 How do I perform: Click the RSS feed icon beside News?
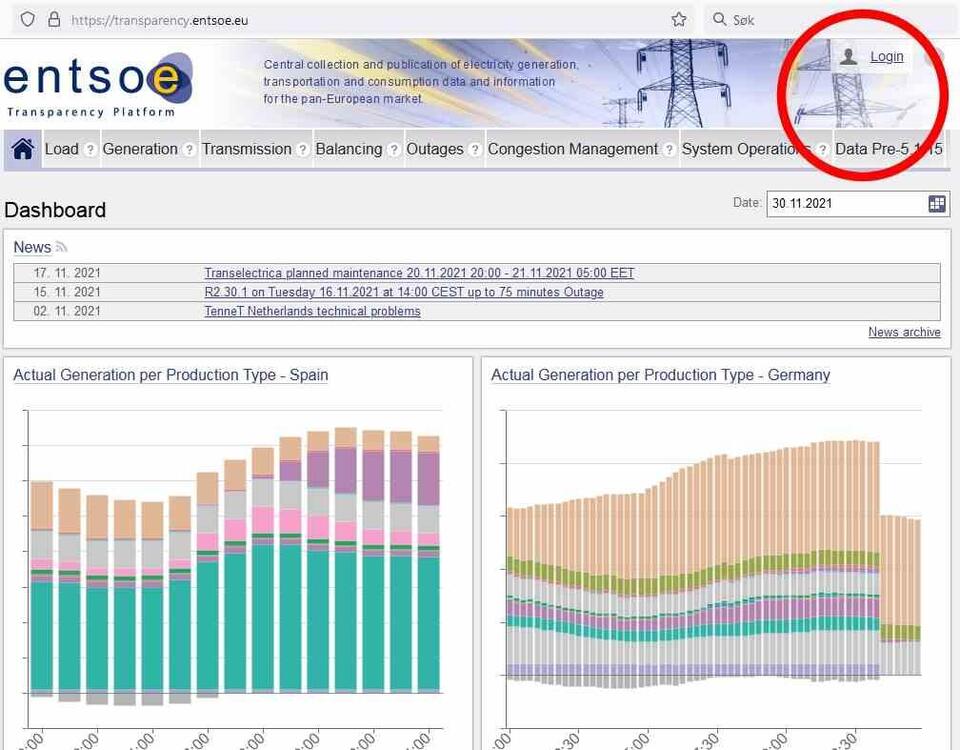tap(61, 247)
